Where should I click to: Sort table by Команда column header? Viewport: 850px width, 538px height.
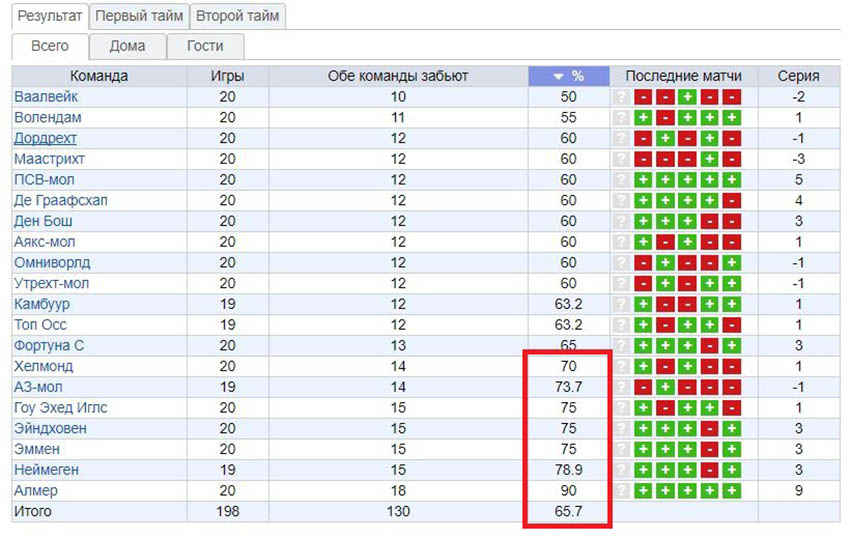[99, 76]
